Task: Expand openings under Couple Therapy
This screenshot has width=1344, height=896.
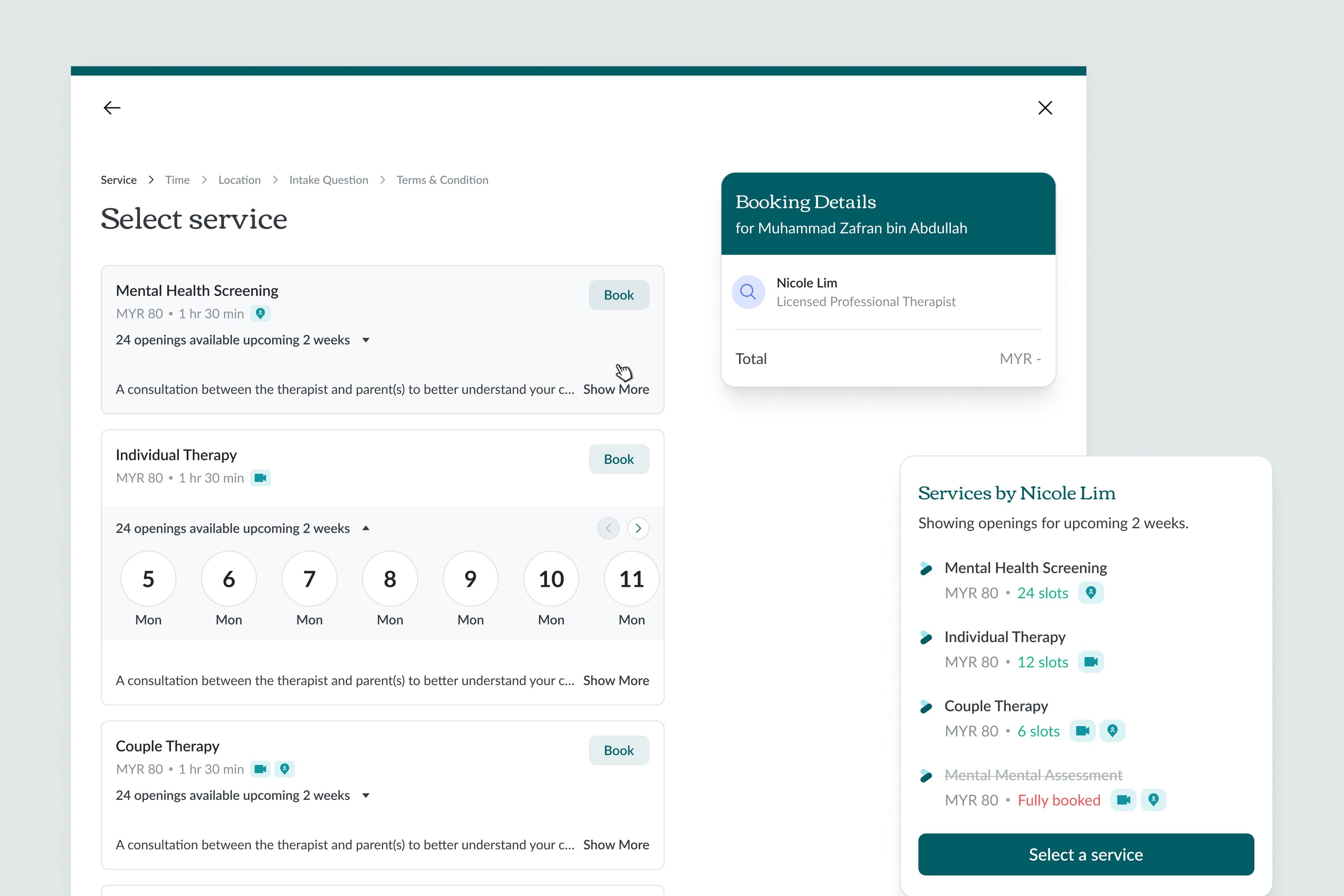Action: pos(366,796)
